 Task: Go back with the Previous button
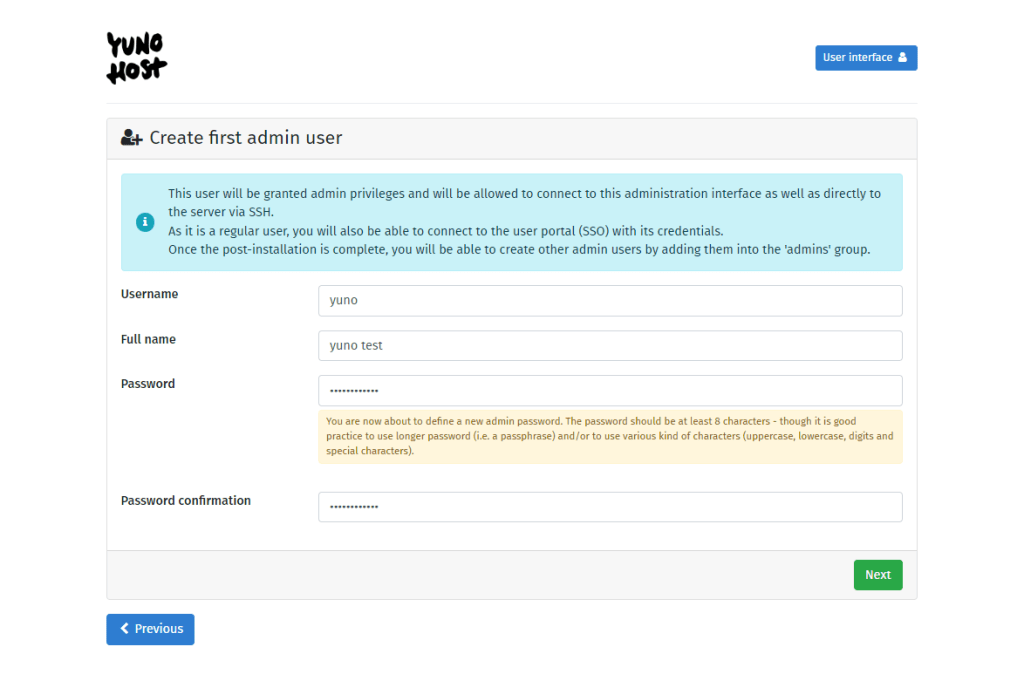150,629
